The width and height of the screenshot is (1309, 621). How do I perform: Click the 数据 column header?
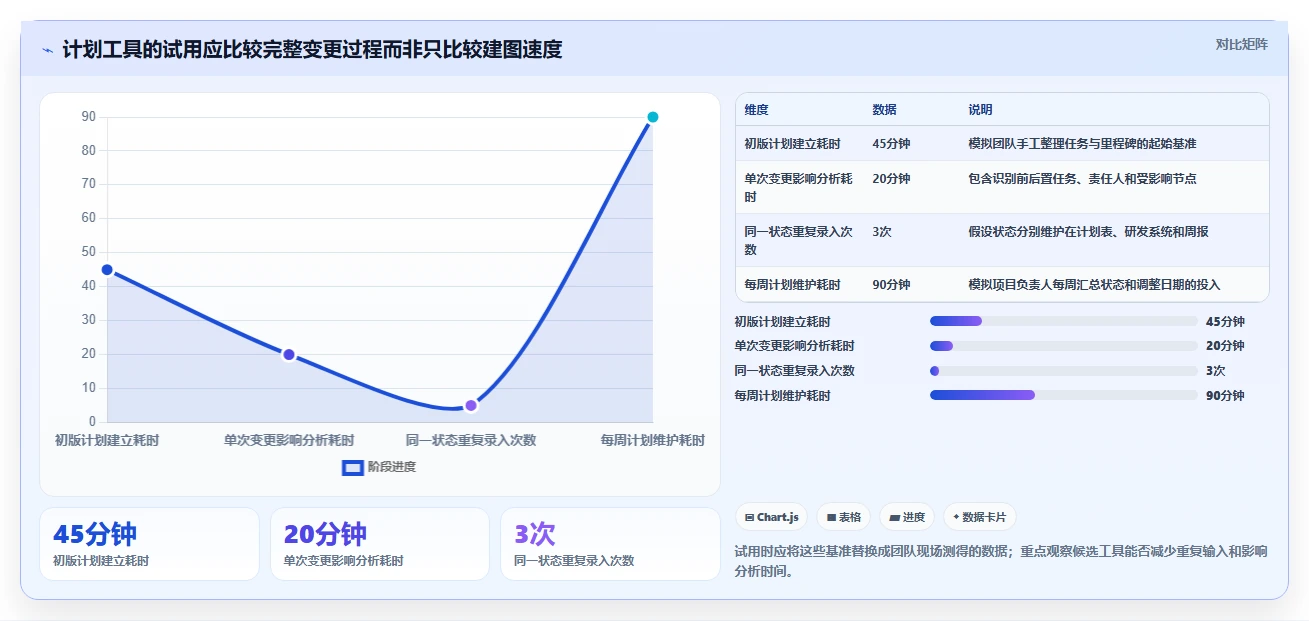click(x=885, y=110)
